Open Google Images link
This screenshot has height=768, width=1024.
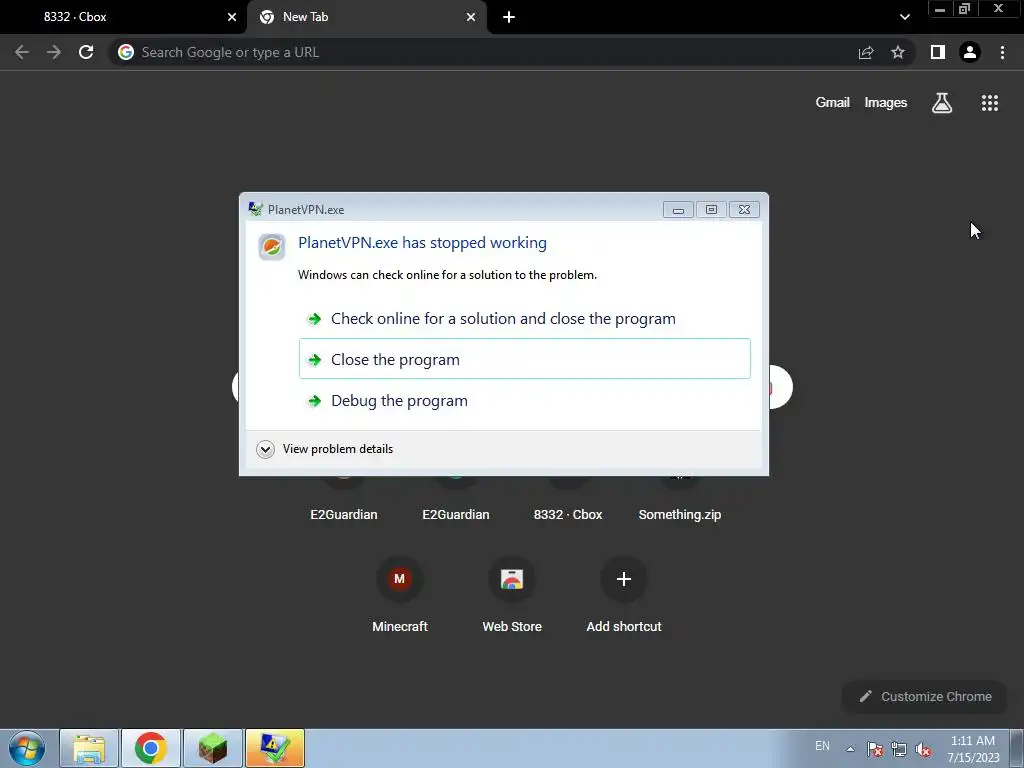886,103
